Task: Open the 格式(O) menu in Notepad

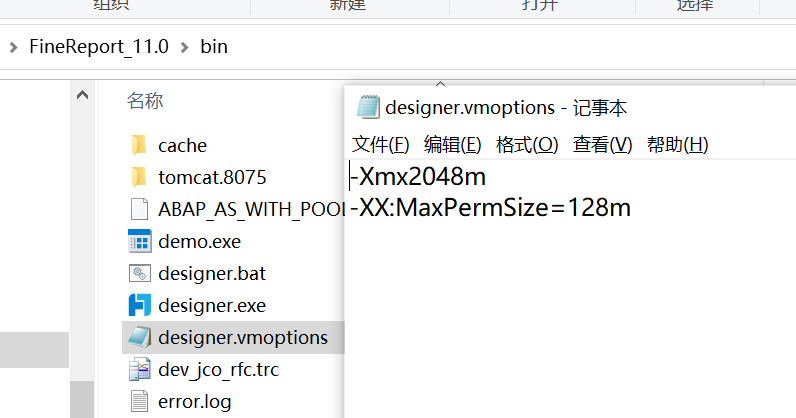Action: tap(527, 145)
